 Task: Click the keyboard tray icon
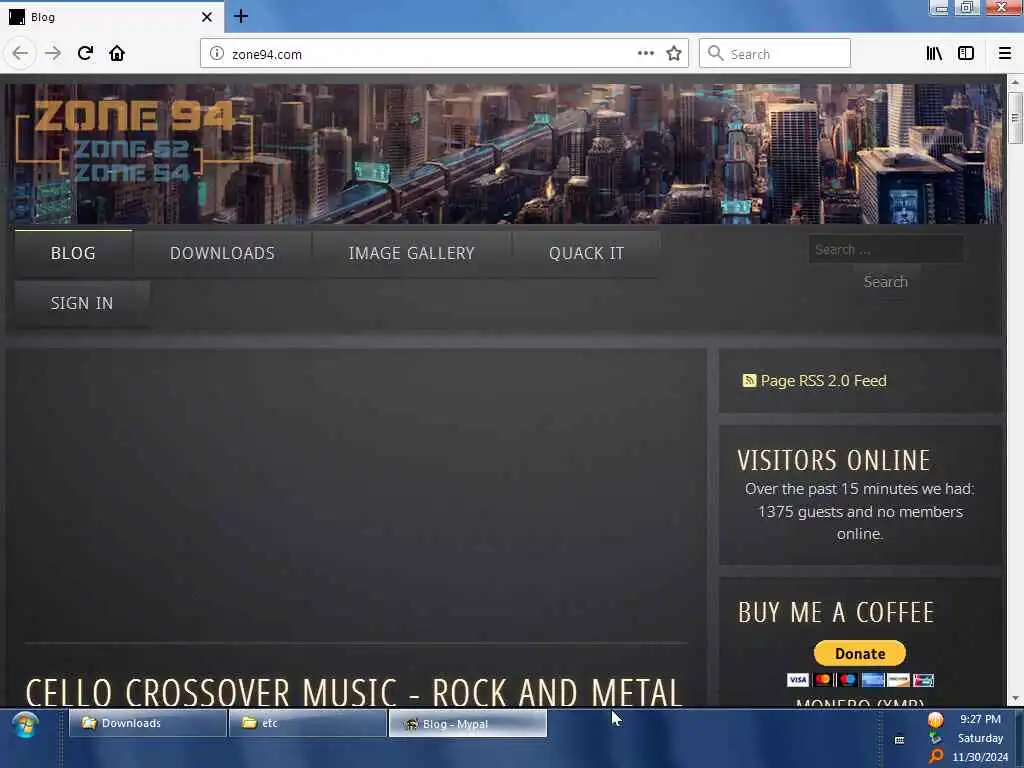click(x=899, y=740)
